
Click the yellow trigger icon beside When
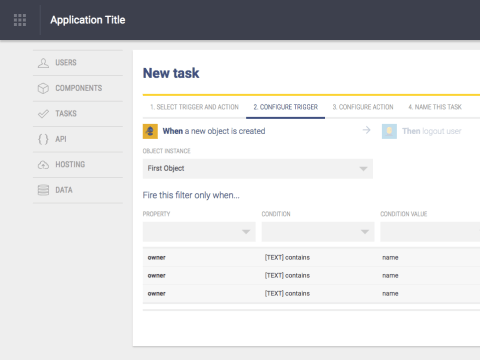[150, 131]
